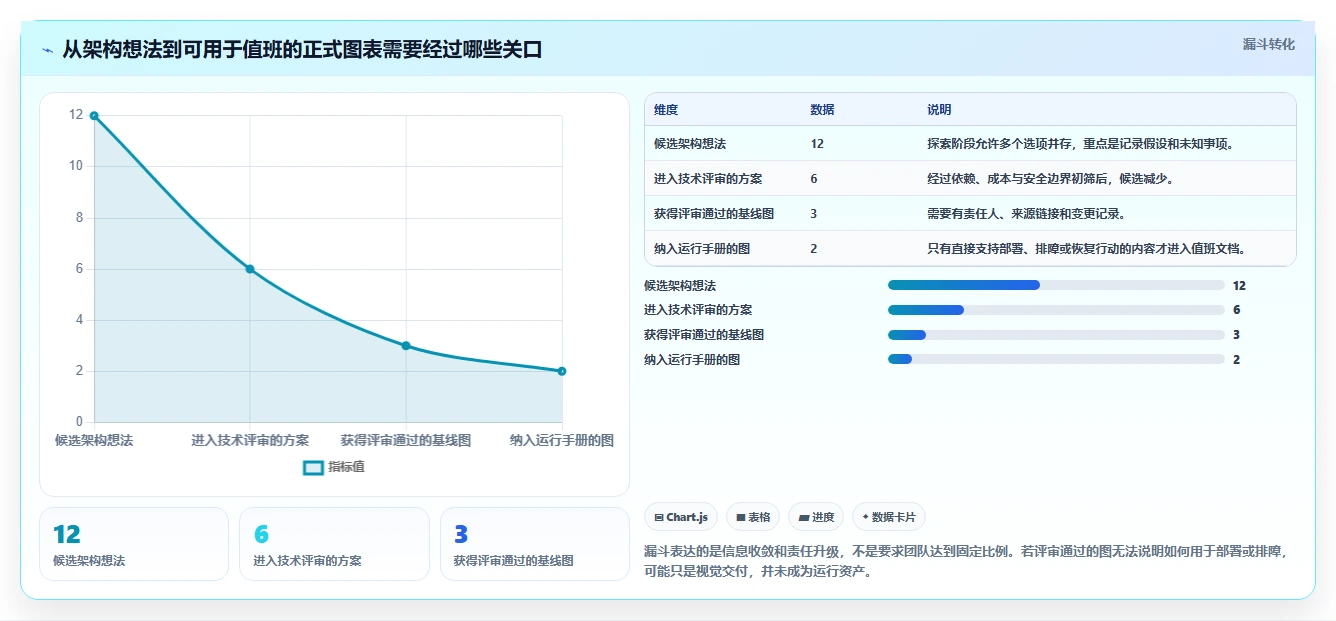Click the chart point for 纳入运行手册的图
This screenshot has width=1336, height=621.
pyautogui.click(x=562, y=371)
